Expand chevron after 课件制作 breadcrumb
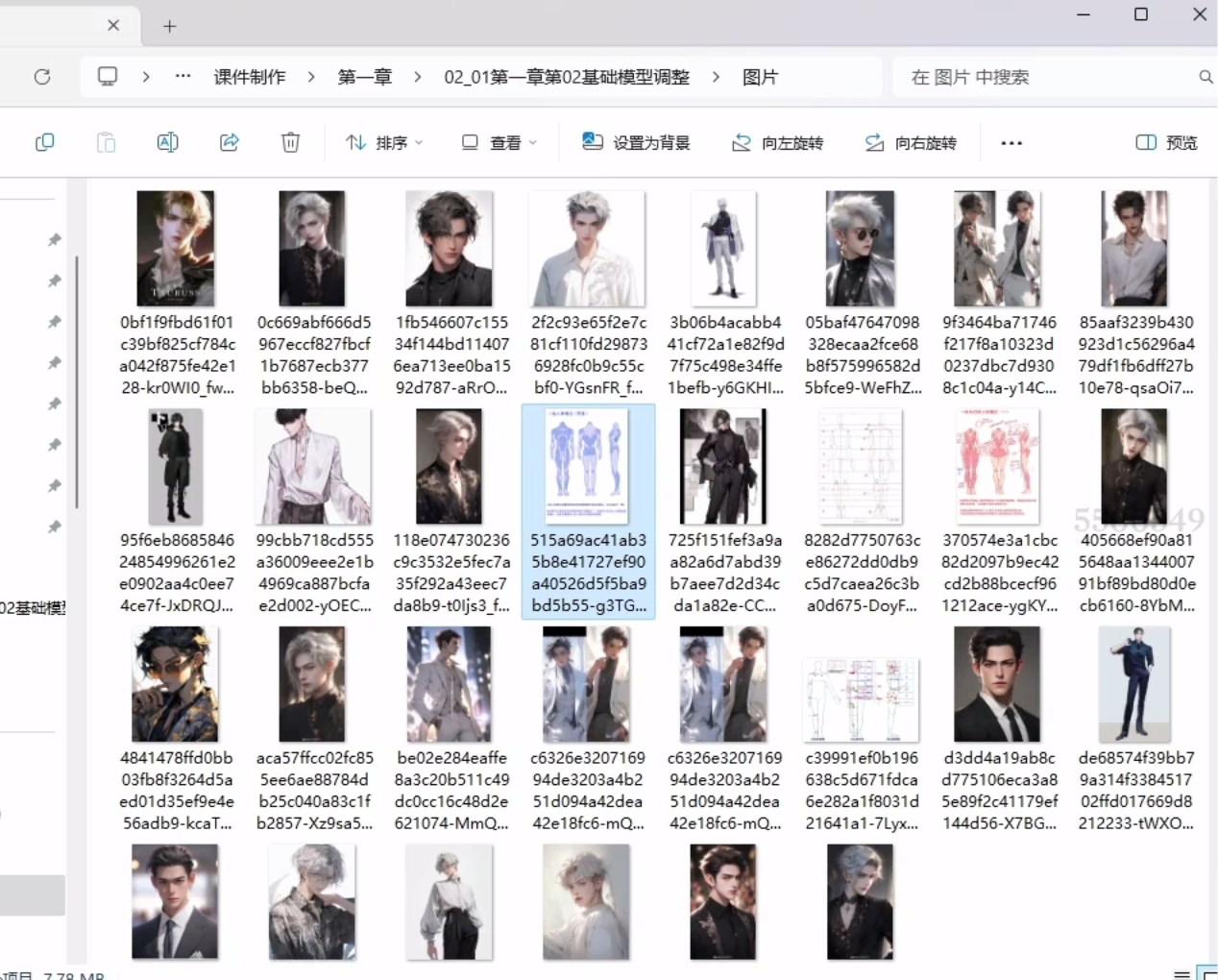1218x980 pixels. coord(311,77)
